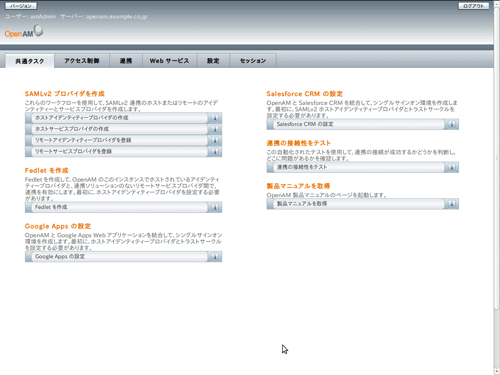Click the vertical page scrollbar
Image resolution: width=500 pixels, height=375 pixels.
[x=497, y=187]
